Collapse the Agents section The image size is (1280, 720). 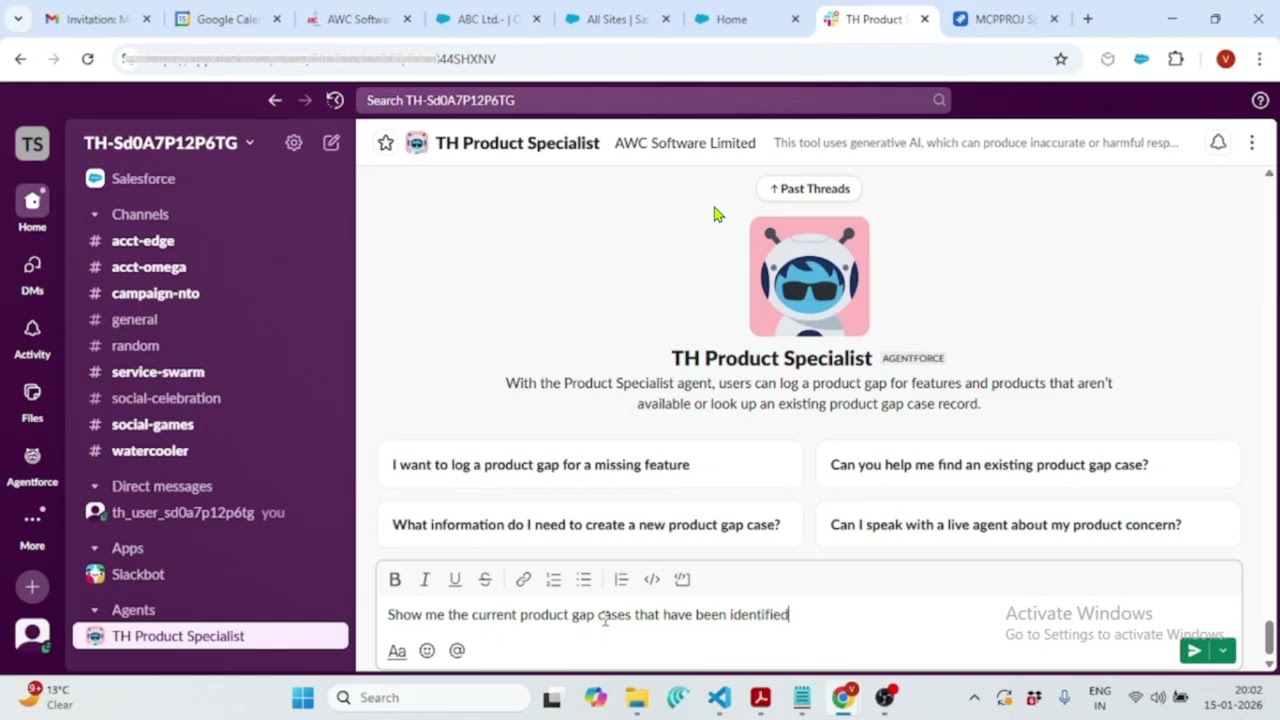point(95,610)
